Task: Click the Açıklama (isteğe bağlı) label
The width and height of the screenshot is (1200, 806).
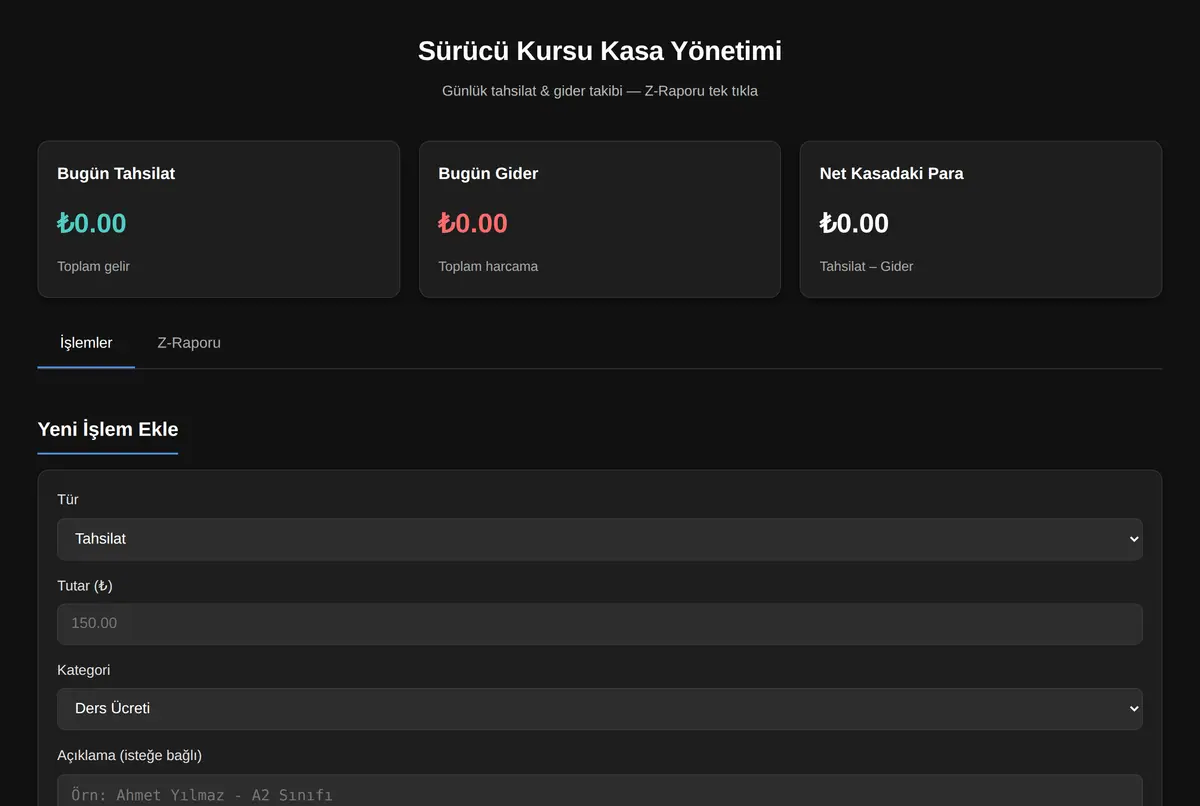Action: click(130, 756)
